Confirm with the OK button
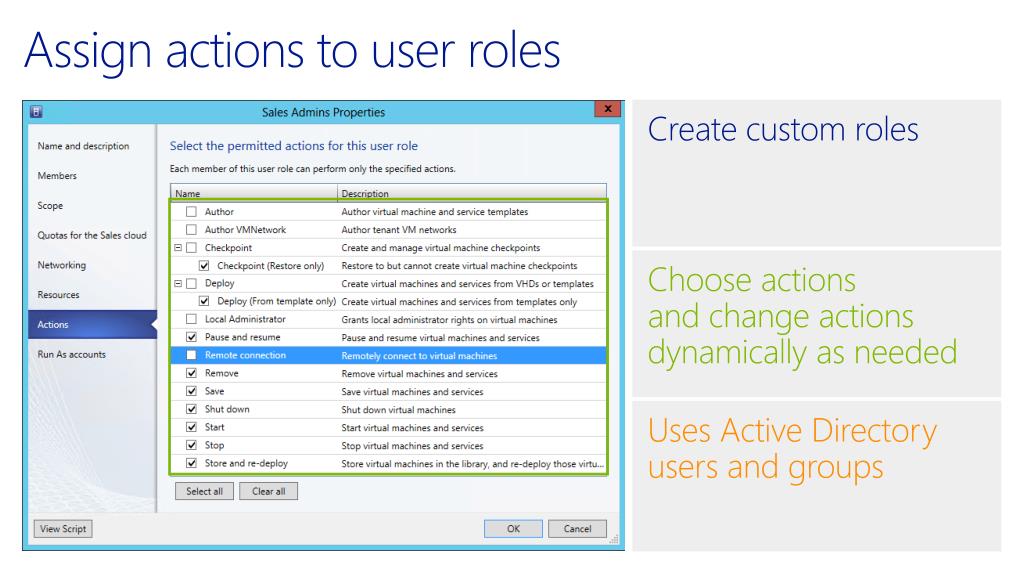The height and width of the screenshot is (576, 1024). tap(513, 529)
